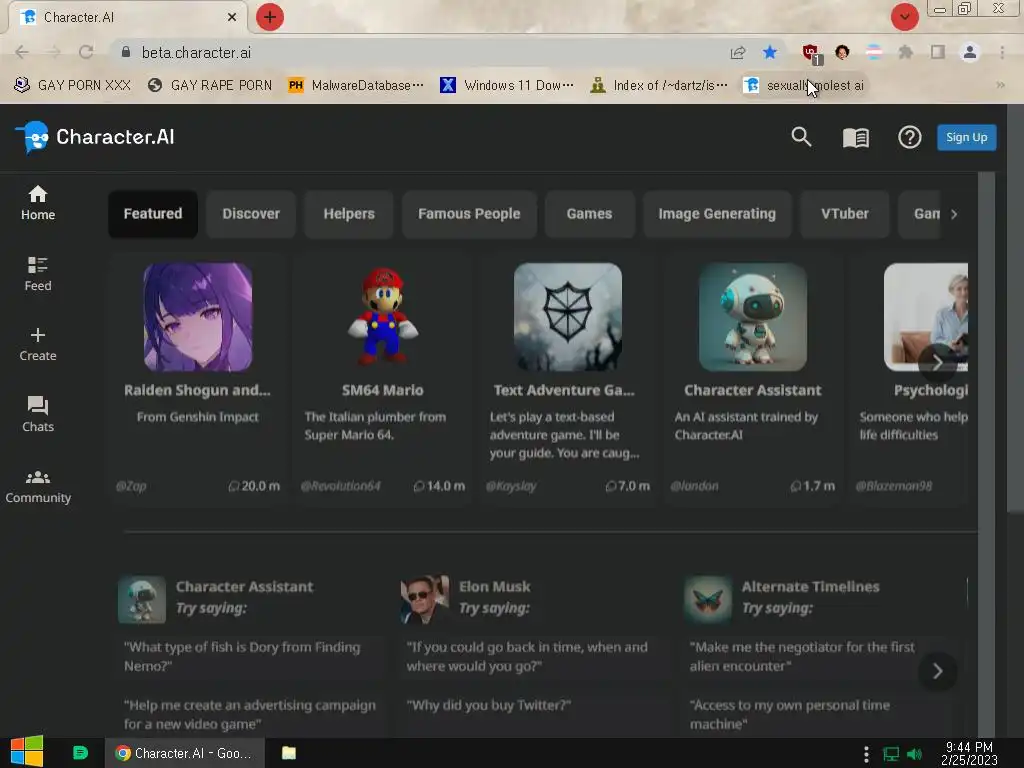Expand tab search red chevron dropdown
The image size is (1024, 768).
[904, 17]
